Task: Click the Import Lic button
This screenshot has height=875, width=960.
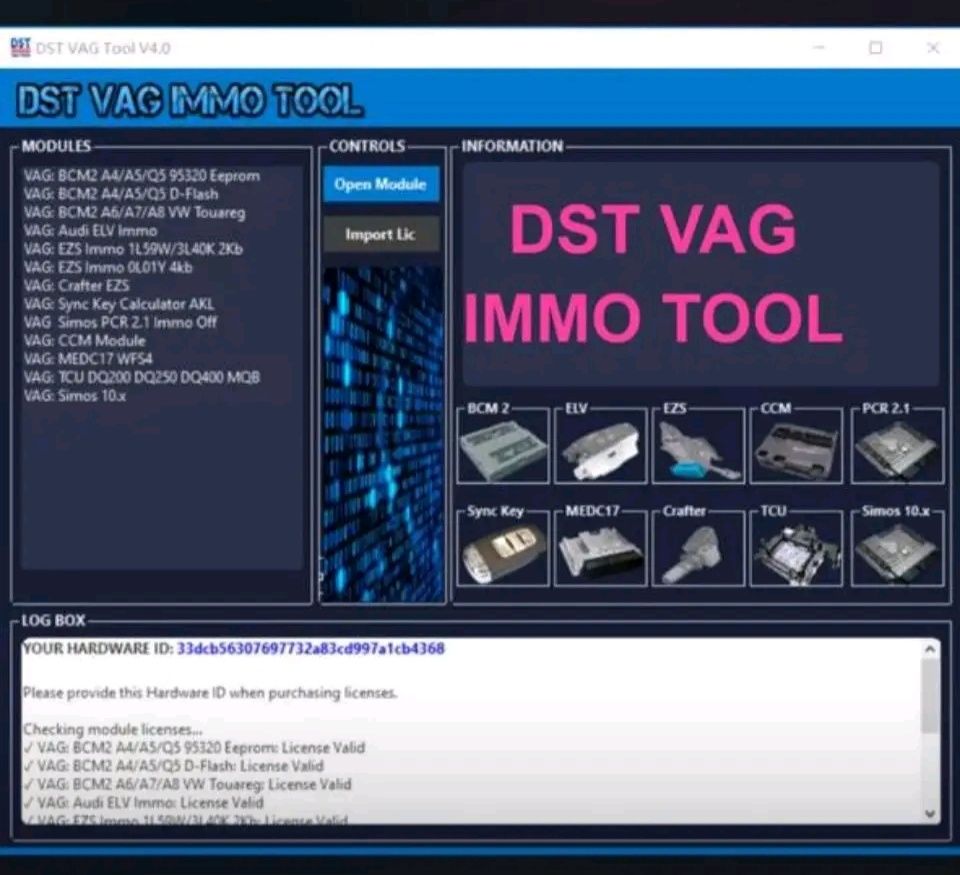Action: tap(380, 235)
